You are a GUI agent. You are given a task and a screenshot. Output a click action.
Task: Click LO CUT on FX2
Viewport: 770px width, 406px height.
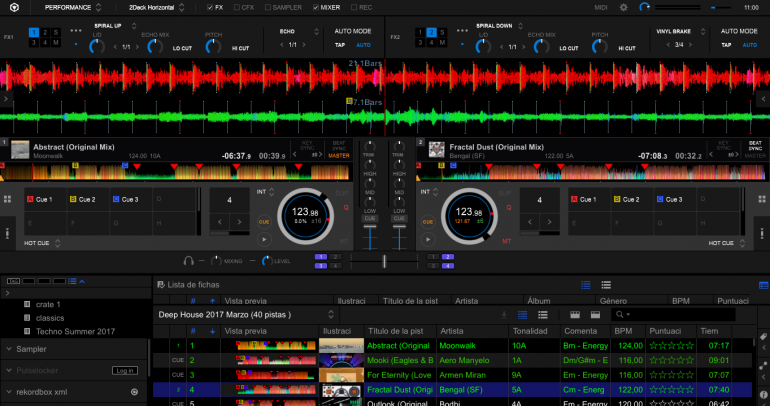[569, 48]
